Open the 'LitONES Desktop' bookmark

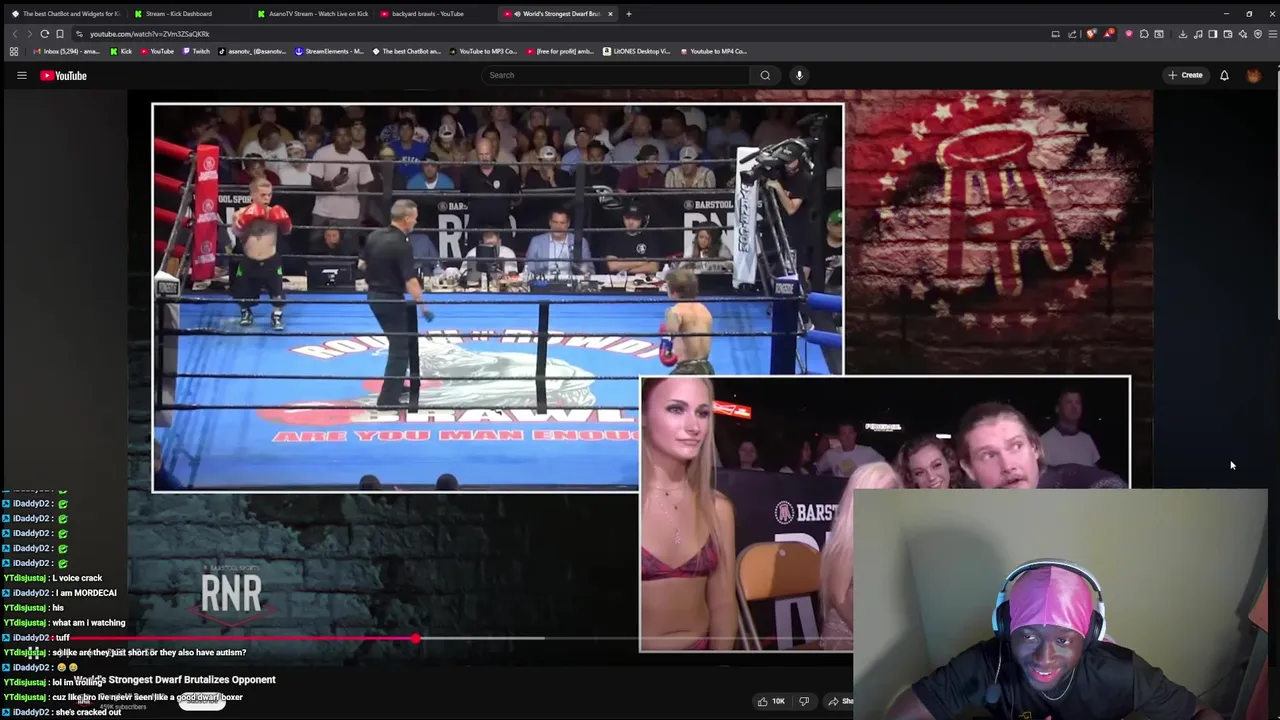(636, 51)
